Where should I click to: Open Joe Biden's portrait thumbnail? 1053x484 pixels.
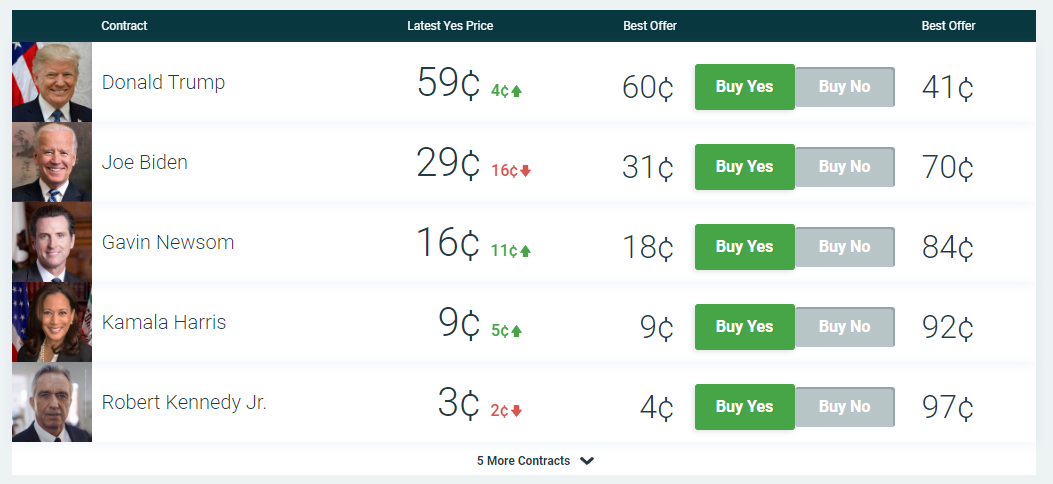coord(52,162)
